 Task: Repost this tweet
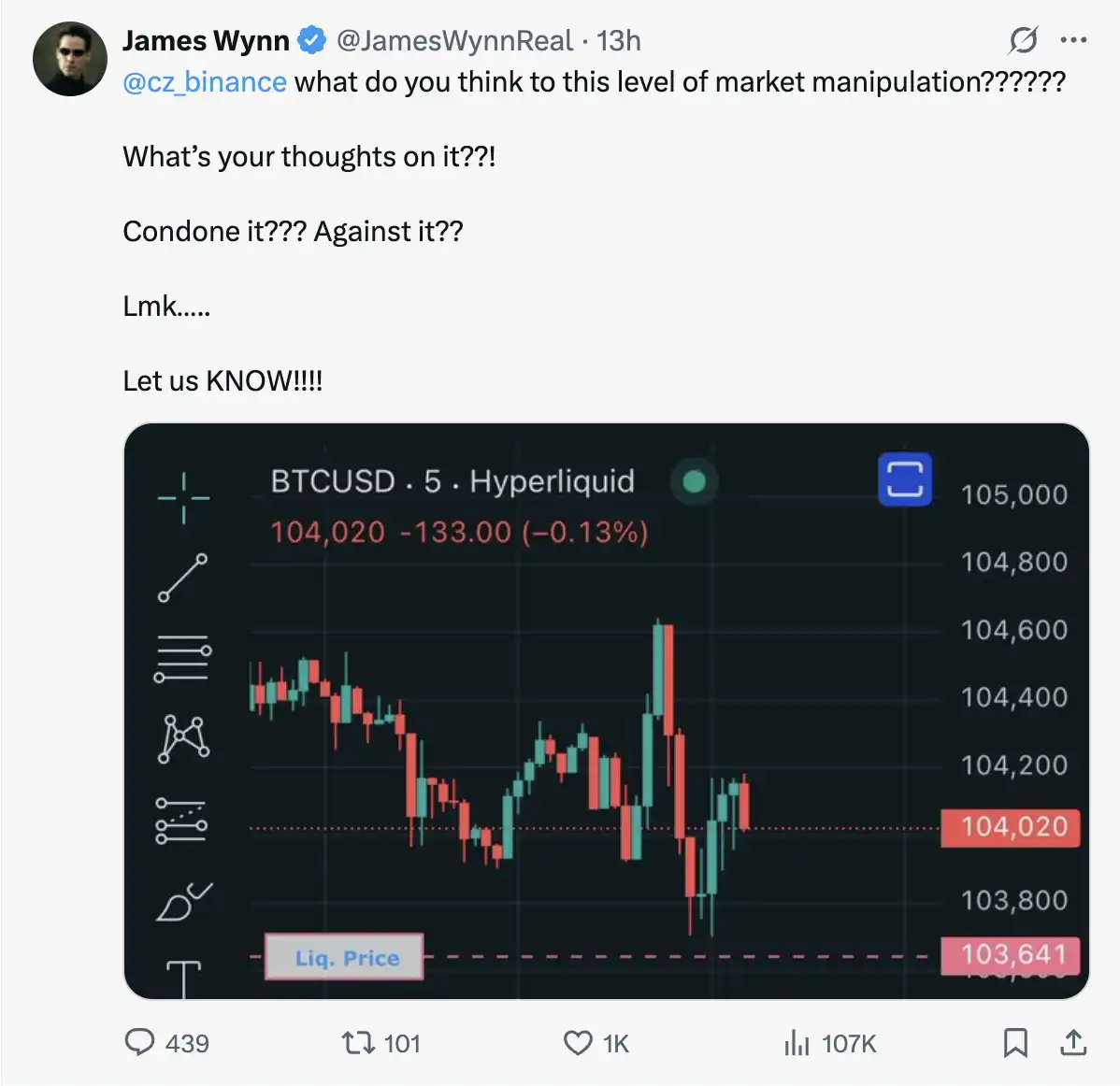click(355, 1042)
